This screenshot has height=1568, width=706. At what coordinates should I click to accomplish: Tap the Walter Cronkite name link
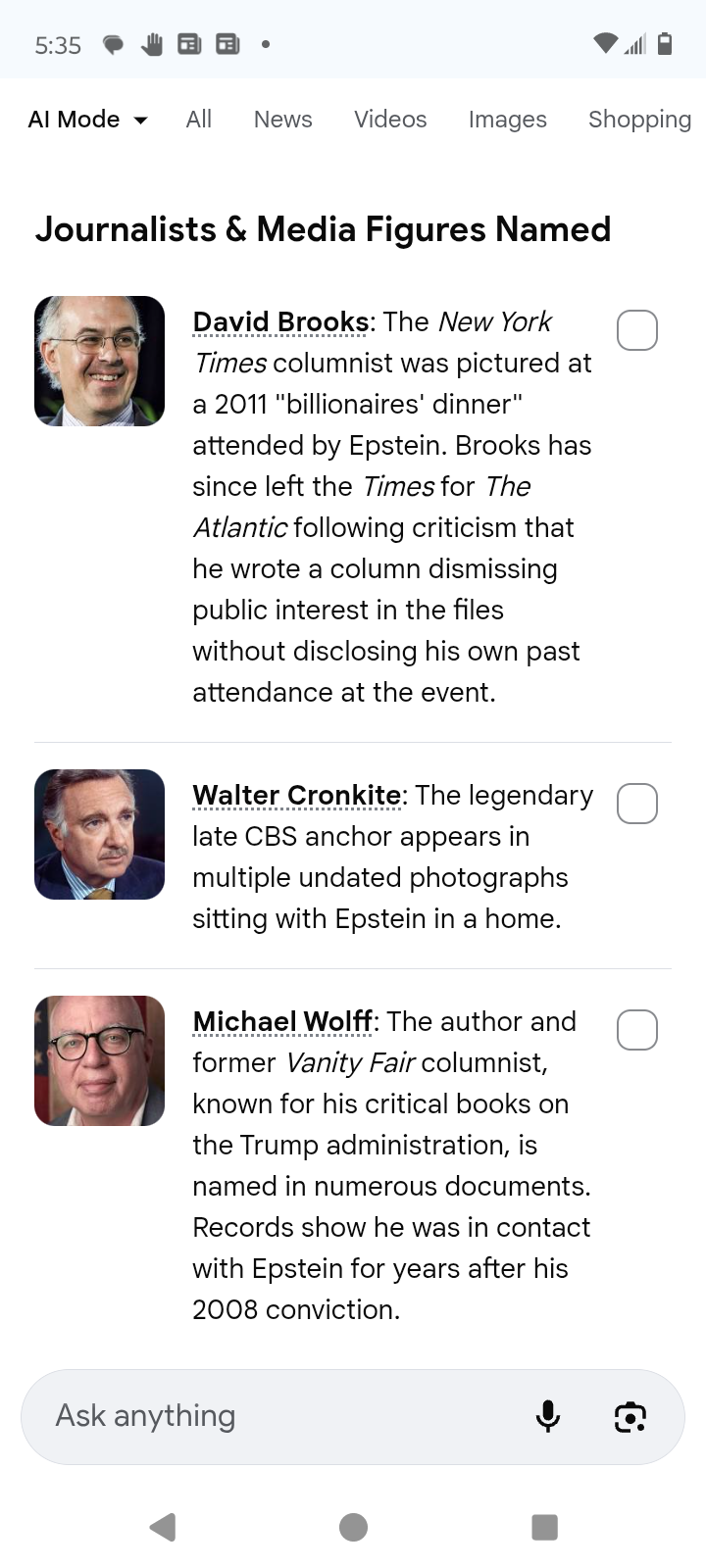[x=296, y=795]
